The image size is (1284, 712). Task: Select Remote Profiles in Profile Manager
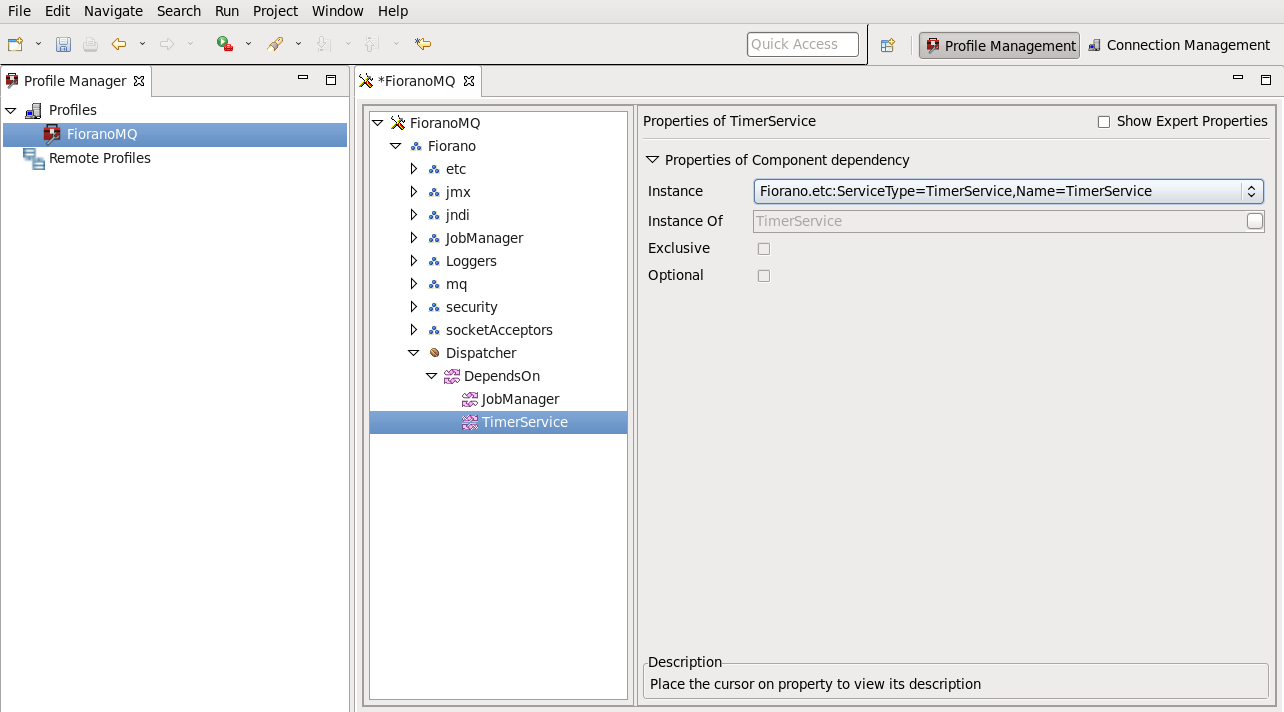coord(100,158)
